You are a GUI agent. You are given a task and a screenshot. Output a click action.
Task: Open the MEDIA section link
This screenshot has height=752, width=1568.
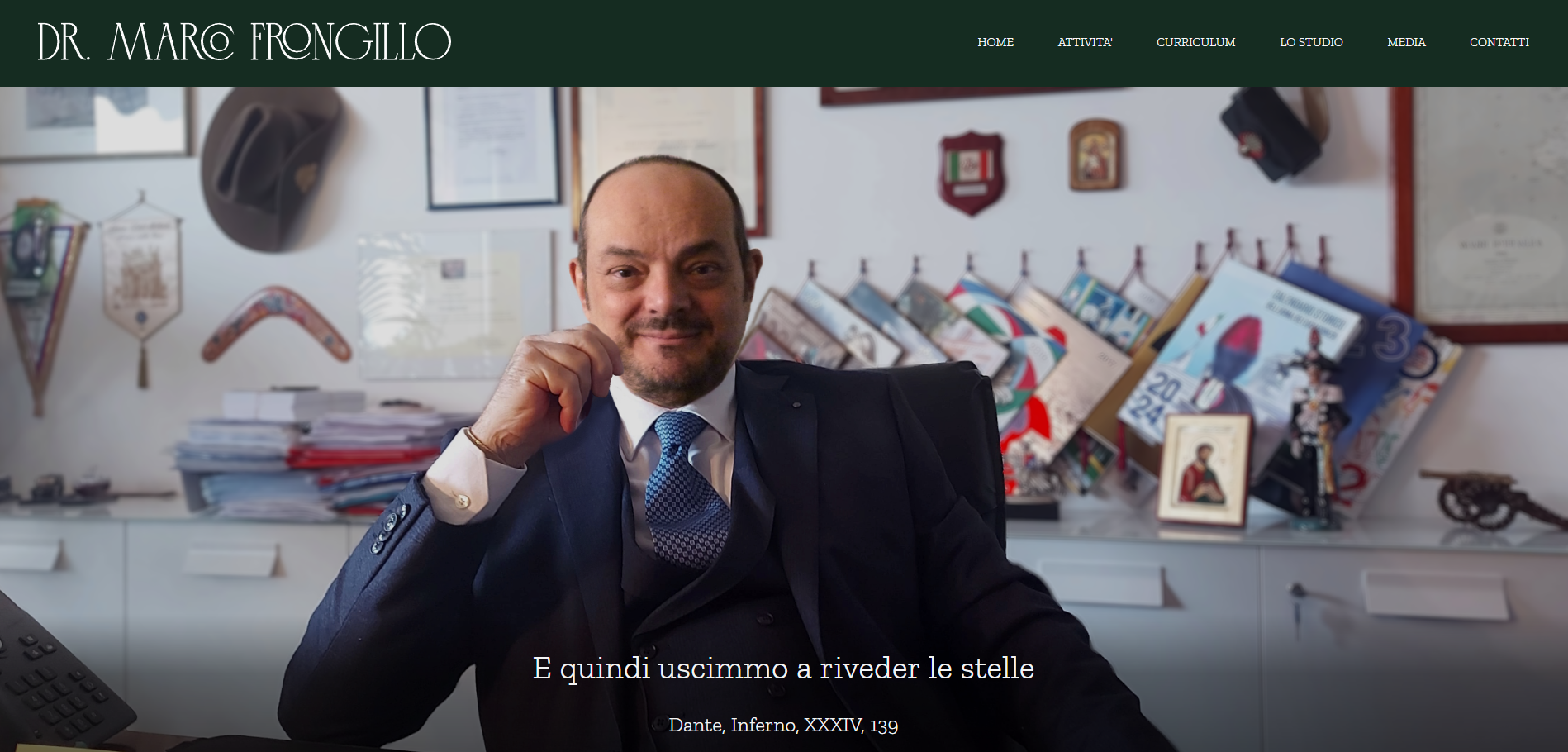point(1406,42)
